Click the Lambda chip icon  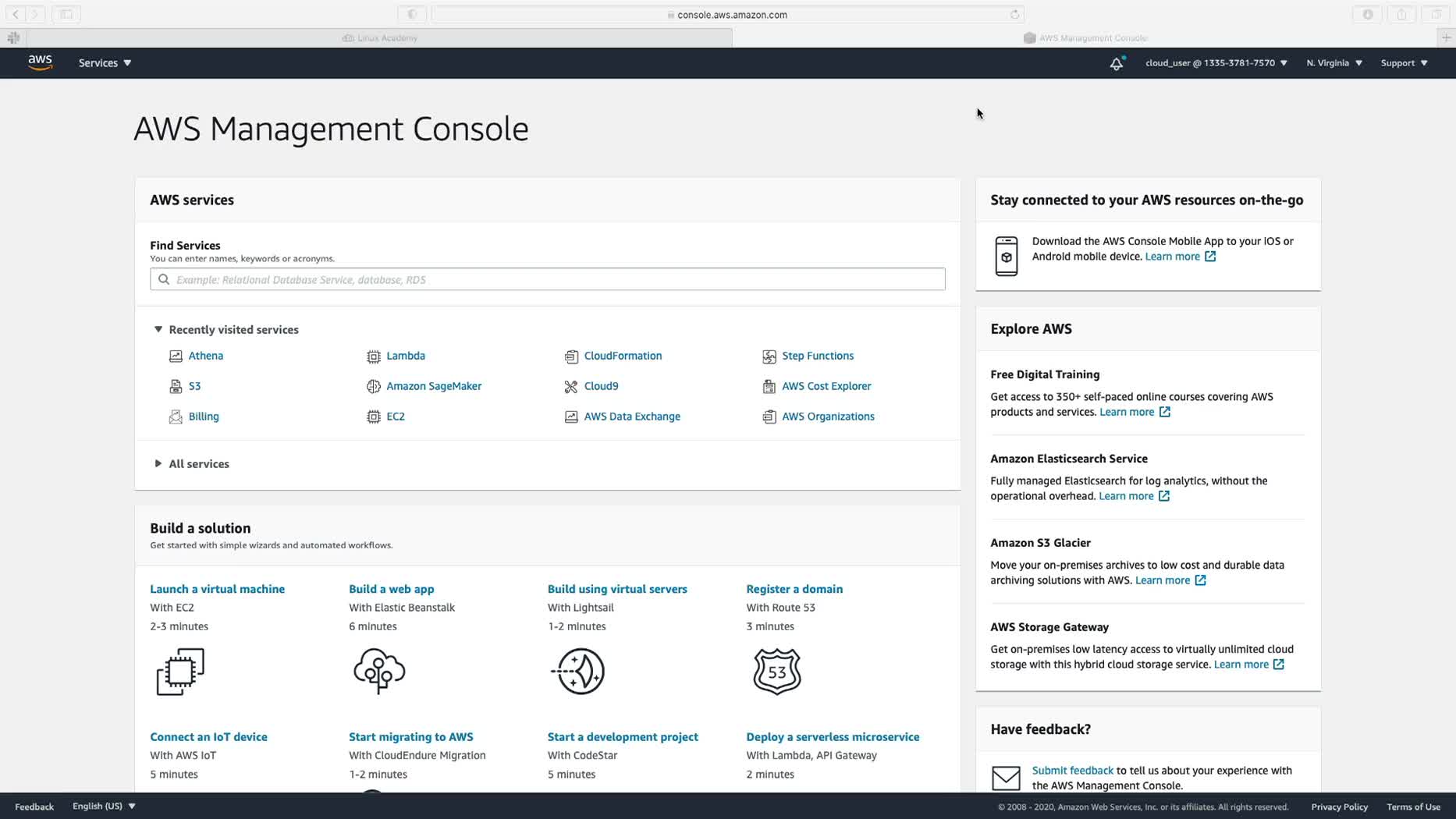(374, 356)
